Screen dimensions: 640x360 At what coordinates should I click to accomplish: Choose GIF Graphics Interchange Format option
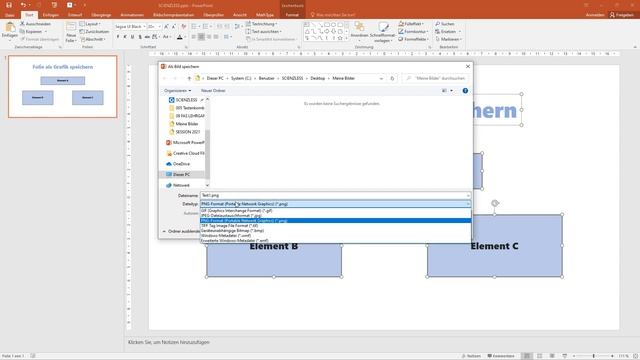click(x=335, y=211)
